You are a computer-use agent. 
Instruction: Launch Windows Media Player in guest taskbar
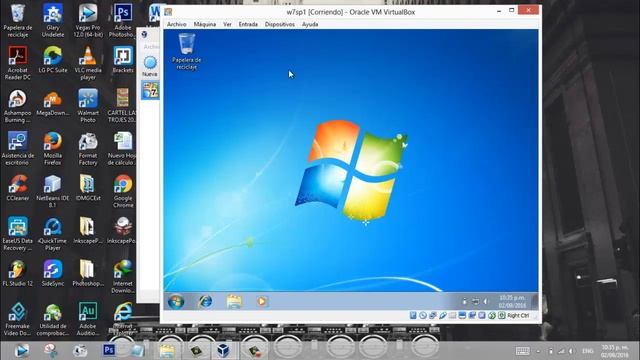point(262,302)
